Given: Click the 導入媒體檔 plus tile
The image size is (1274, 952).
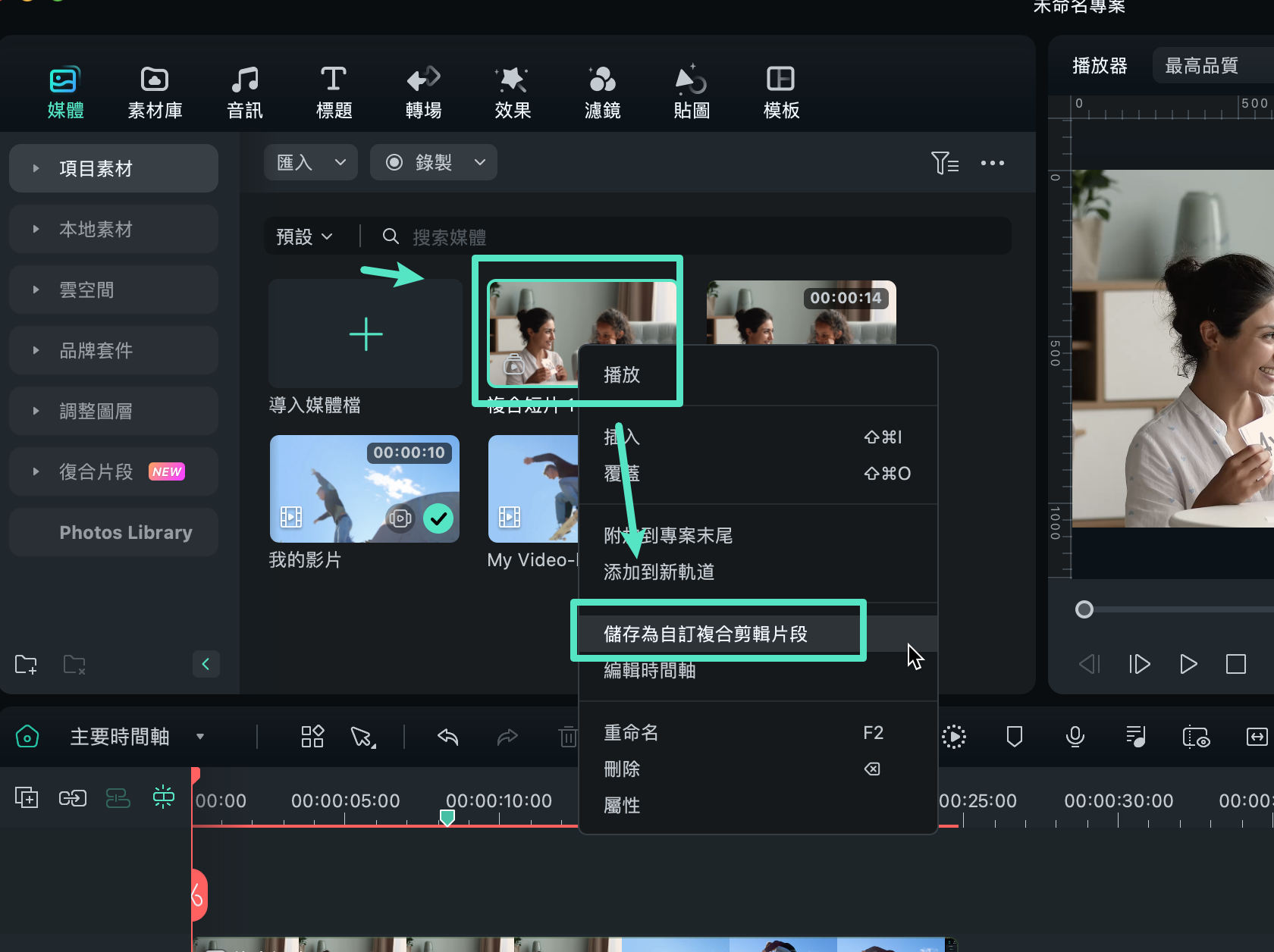Looking at the screenshot, I should tap(366, 334).
